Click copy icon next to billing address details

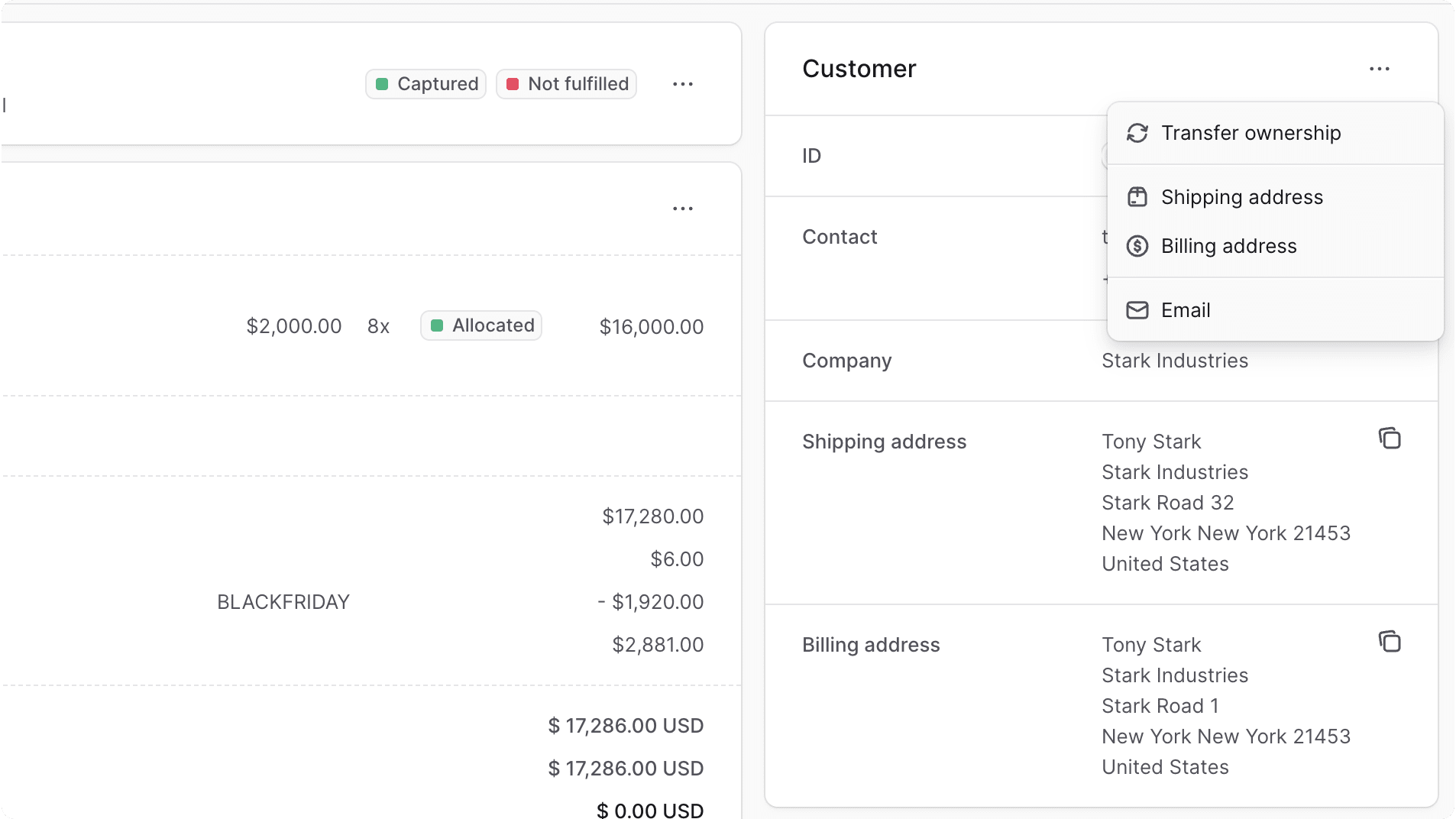1389,642
